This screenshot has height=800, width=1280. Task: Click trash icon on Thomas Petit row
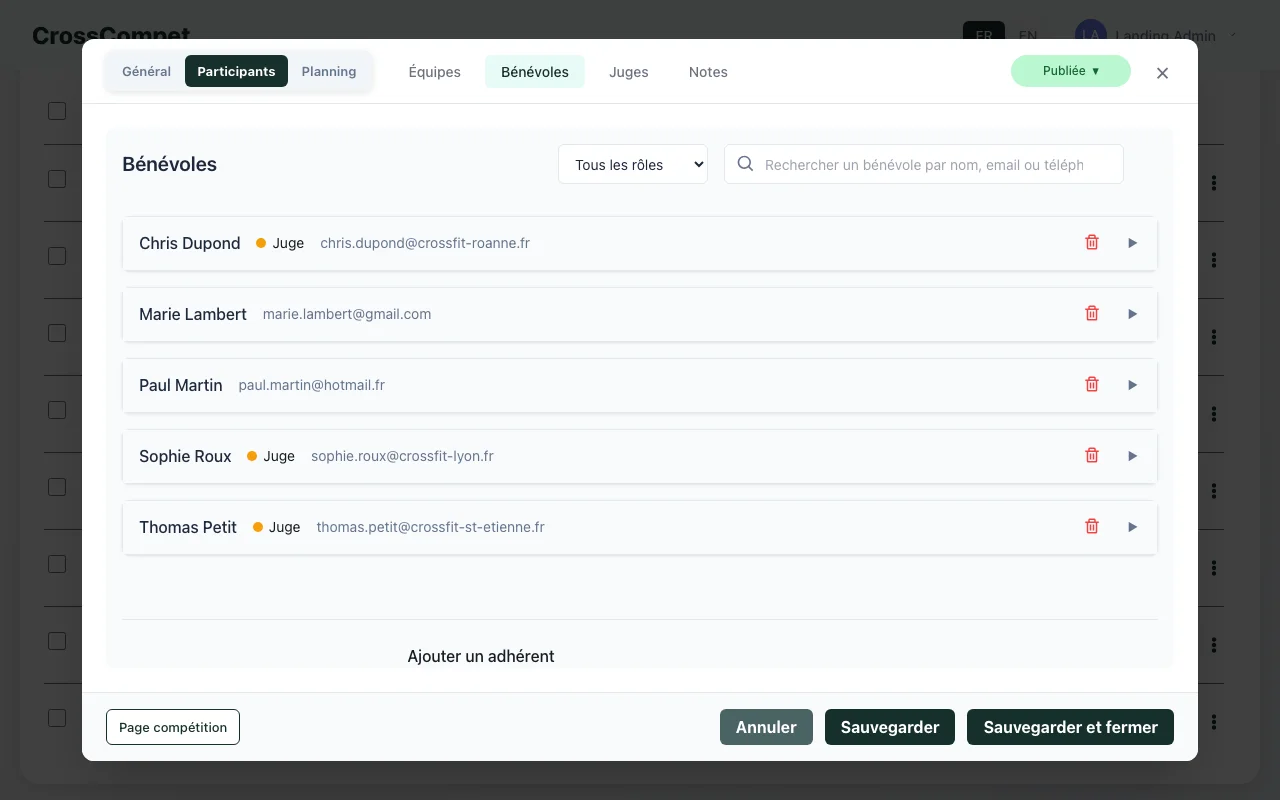pos(1092,526)
